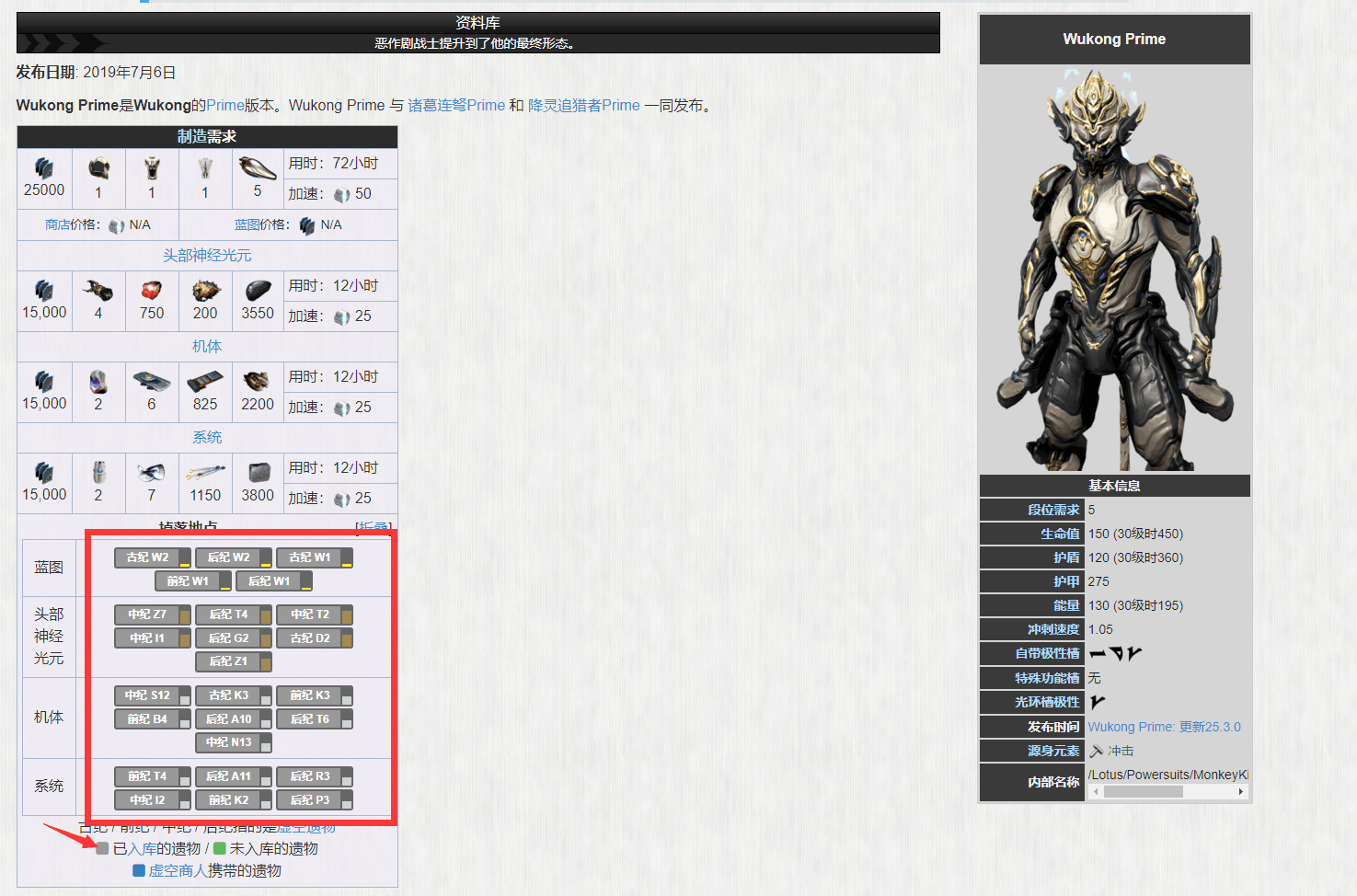Click systems part icon in top crafting row
The height and width of the screenshot is (896, 1357).
tap(205, 167)
